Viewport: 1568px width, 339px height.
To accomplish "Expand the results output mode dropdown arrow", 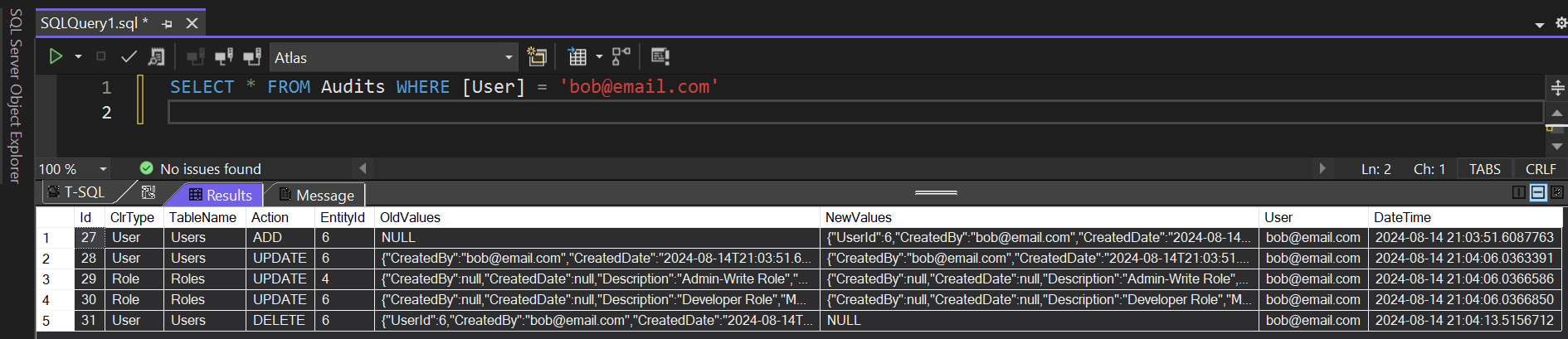I will pos(599,56).
